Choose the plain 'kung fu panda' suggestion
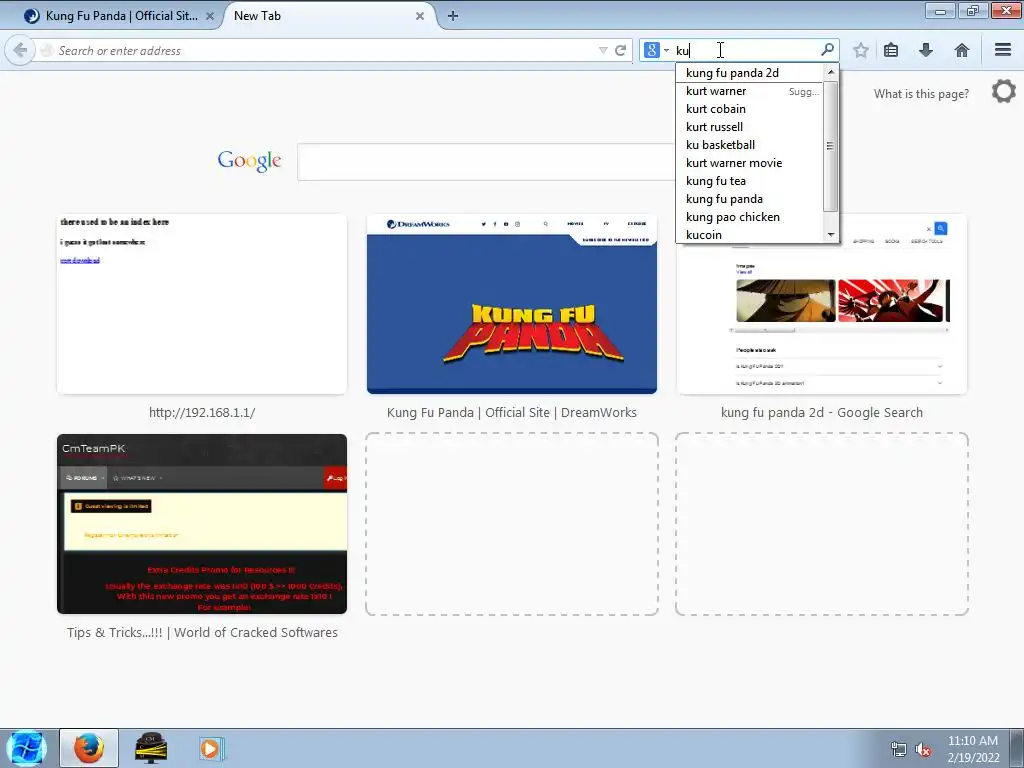The height and width of the screenshot is (768, 1024). (x=749, y=199)
